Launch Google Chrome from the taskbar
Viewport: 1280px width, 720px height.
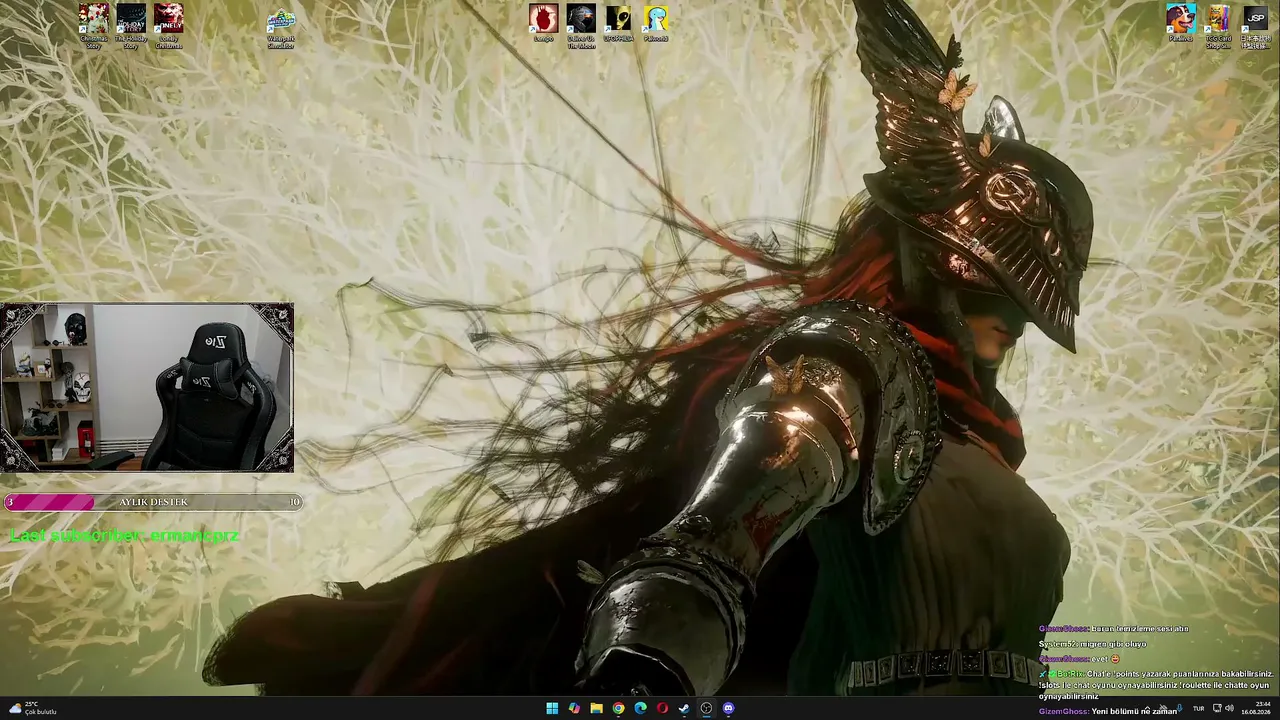[618, 708]
